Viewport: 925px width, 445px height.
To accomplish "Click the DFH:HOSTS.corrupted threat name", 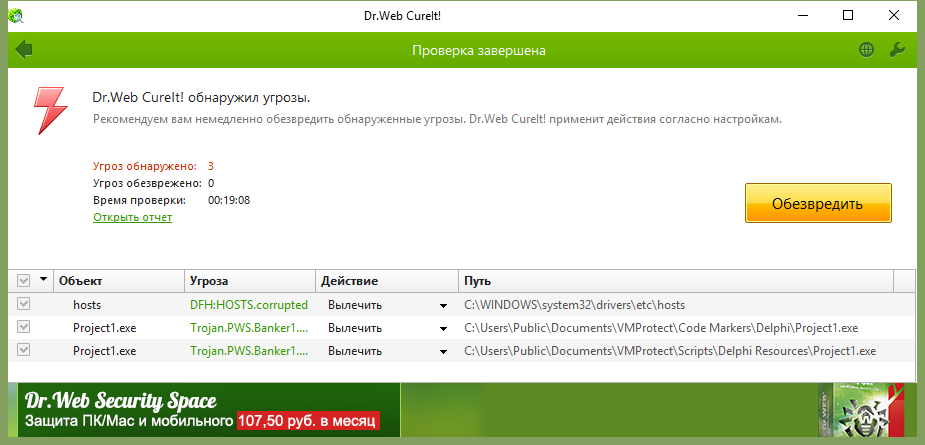I will click(249, 304).
